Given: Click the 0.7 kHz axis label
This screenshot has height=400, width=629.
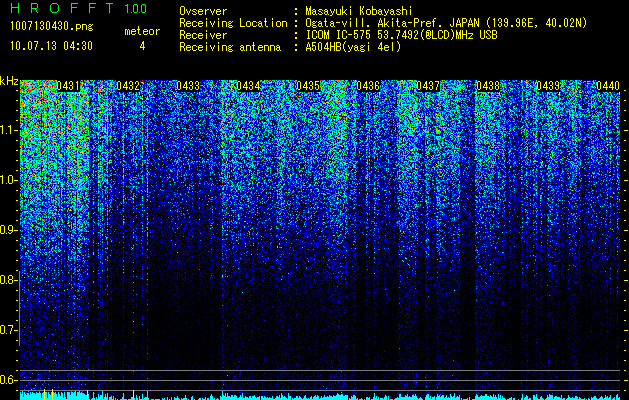Looking at the screenshot, I should 8,330.
